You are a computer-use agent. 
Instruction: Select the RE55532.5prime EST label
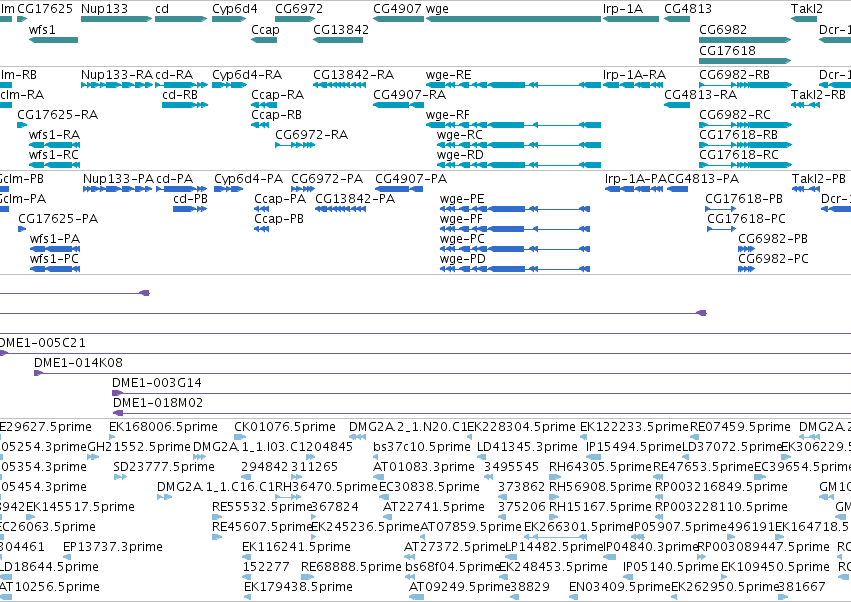click(263, 506)
